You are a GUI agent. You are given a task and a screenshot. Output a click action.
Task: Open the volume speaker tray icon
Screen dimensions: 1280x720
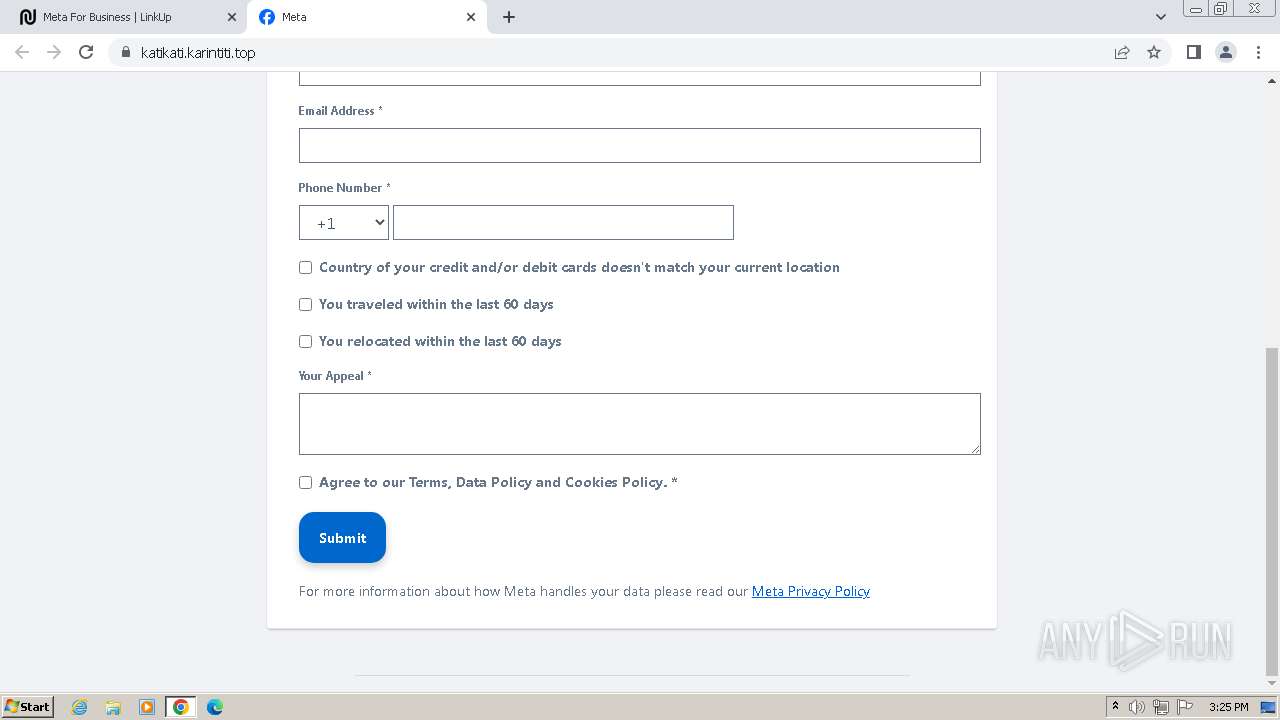(x=1137, y=707)
